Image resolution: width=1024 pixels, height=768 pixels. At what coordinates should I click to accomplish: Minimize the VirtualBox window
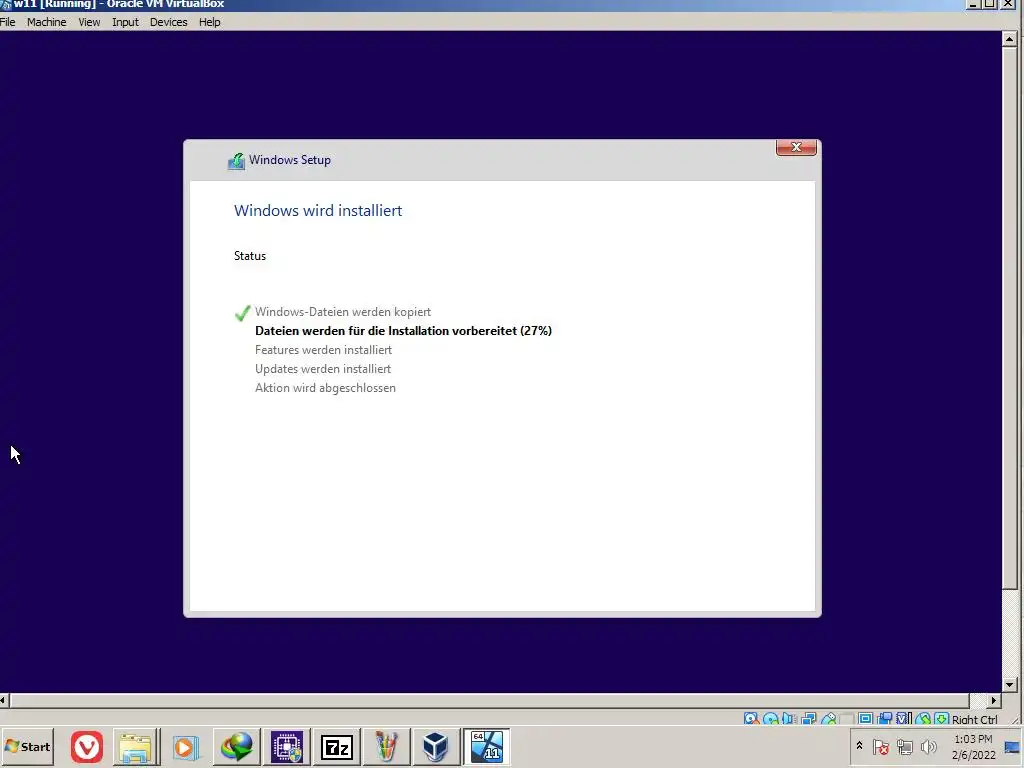(x=973, y=4)
